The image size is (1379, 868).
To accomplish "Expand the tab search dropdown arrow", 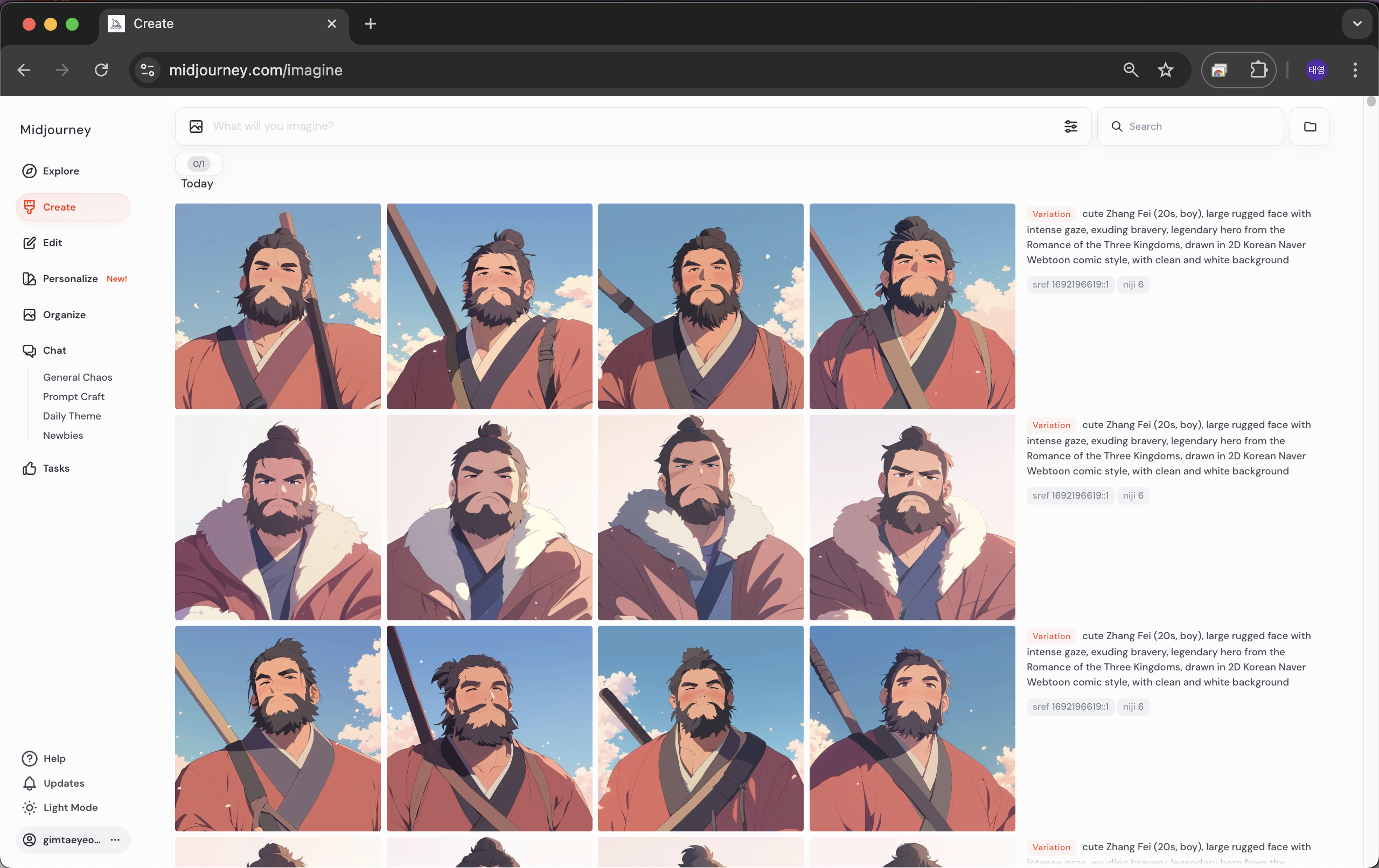I will click(1357, 24).
